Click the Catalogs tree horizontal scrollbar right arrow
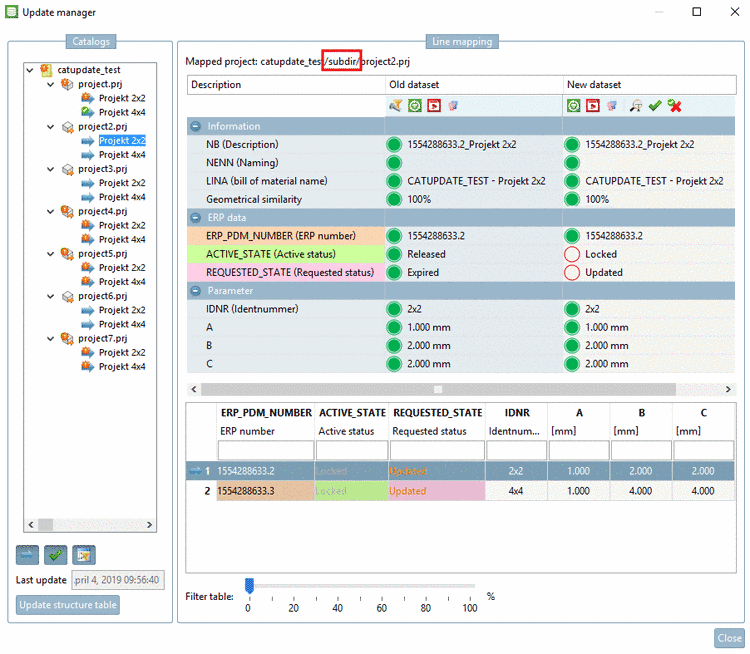Viewport: 750px width, 654px height. coord(149,525)
